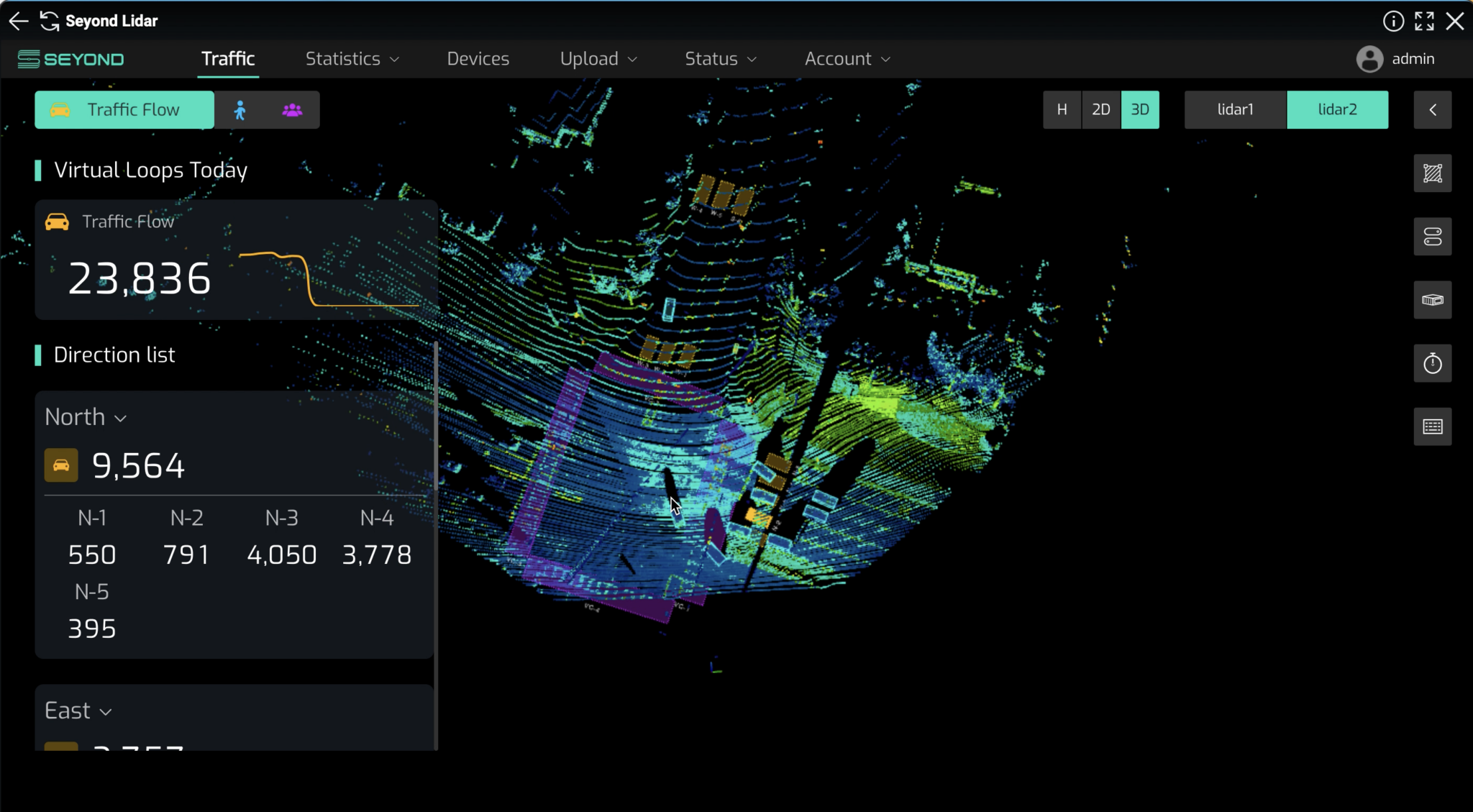This screenshot has height=812, width=1473.
Task: Switch view to H mode
Action: click(x=1062, y=110)
